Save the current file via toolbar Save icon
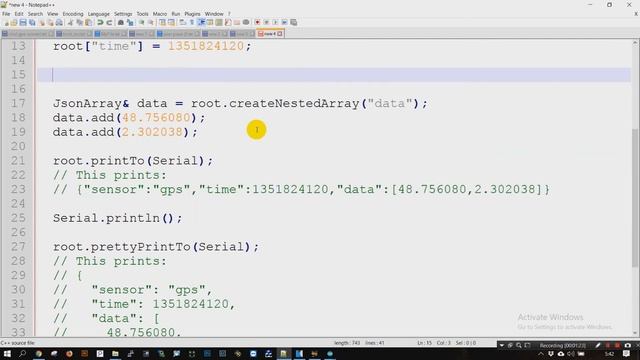Screen dimensions: 640x360 coord(23,22)
